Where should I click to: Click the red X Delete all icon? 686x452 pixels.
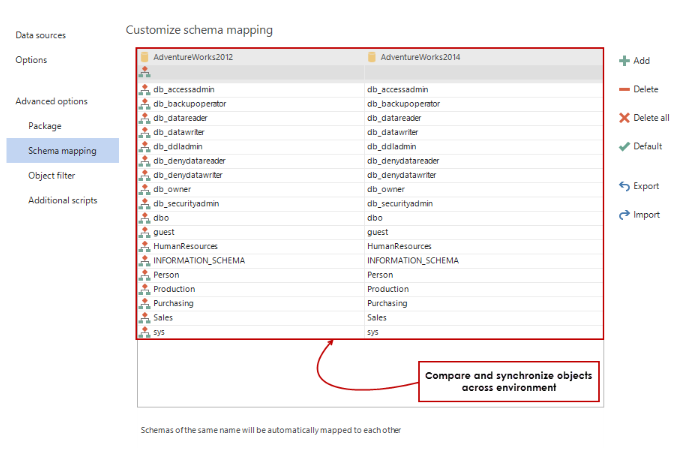pos(624,118)
